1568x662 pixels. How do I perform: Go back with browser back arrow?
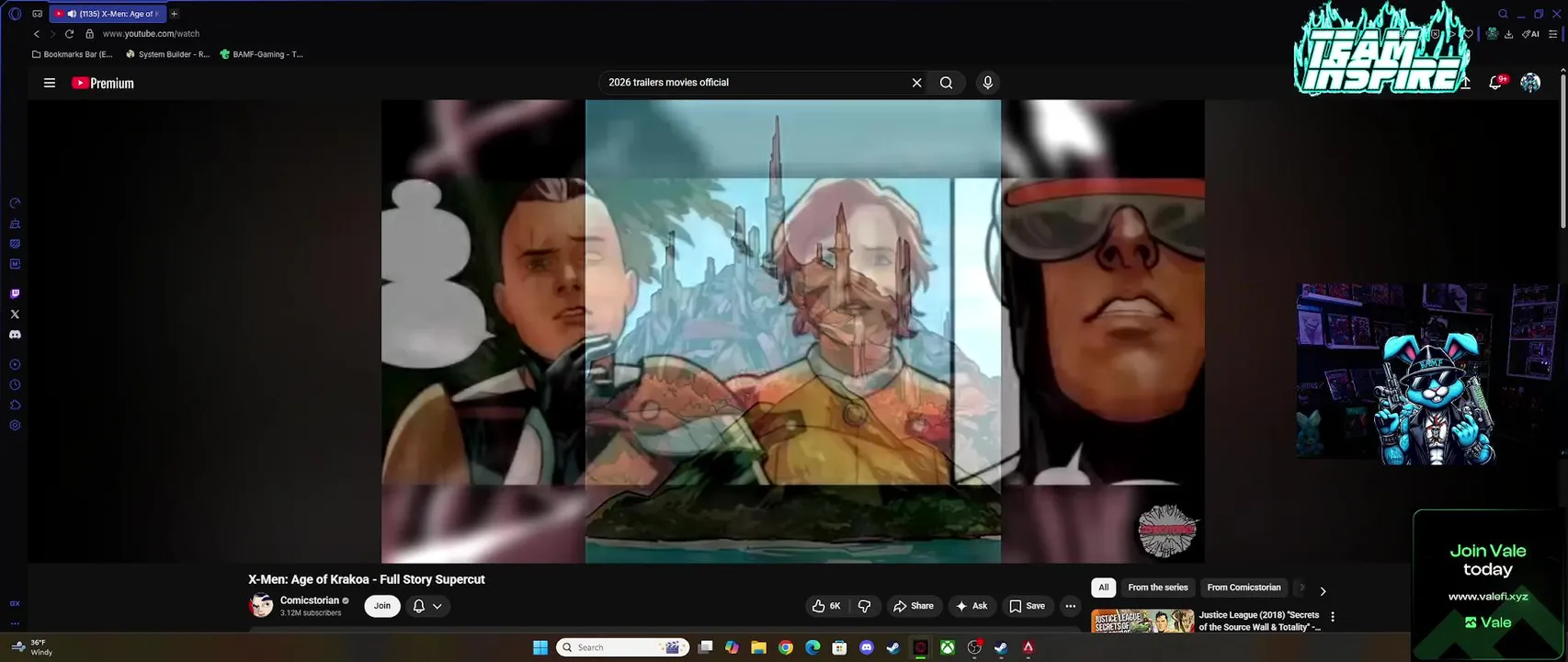pos(36,34)
